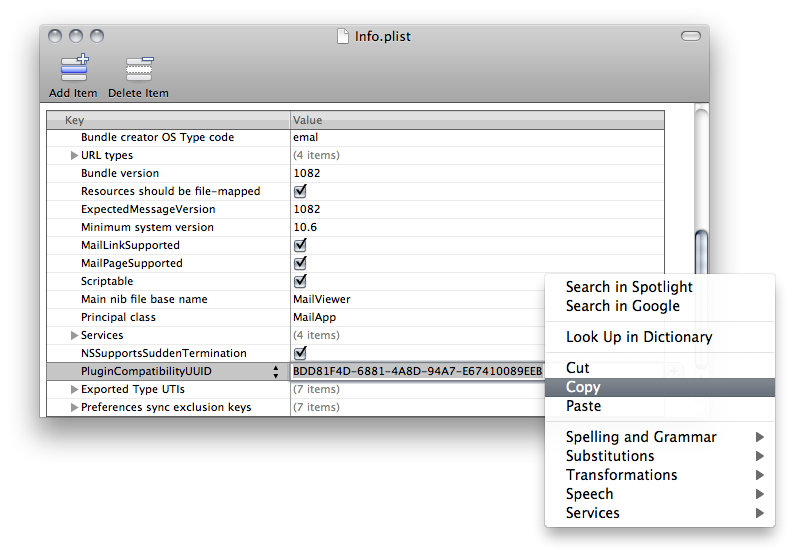Click the Info.plist document icon in title bar
Image resolution: width=800 pixels, height=550 pixels.
pos(343,36)
